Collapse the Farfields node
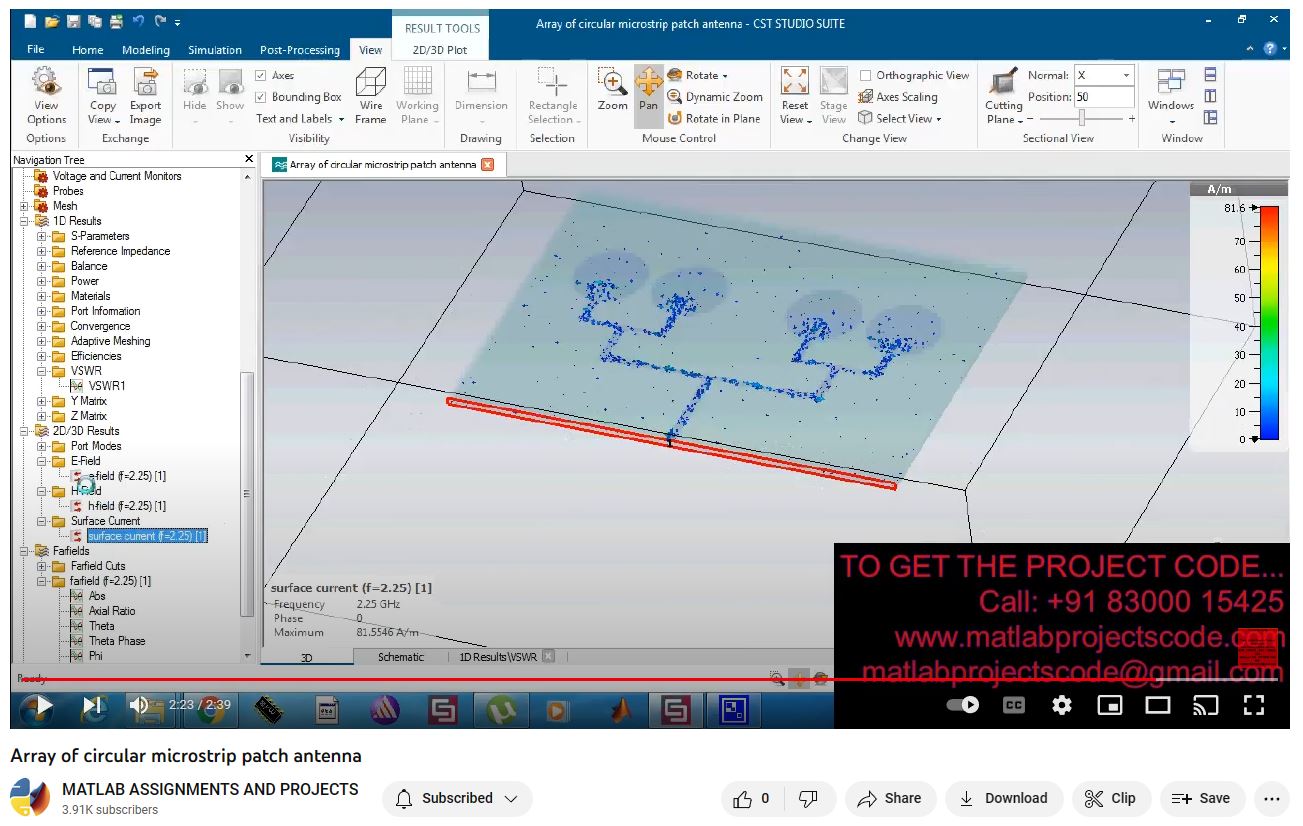 pyautogui.click(x=24, y=551)
